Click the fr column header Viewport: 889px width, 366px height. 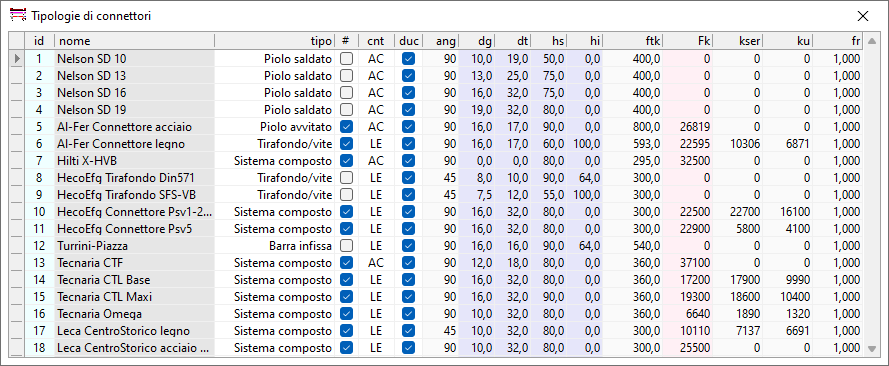pyautogui.click(x=839, y=41)
